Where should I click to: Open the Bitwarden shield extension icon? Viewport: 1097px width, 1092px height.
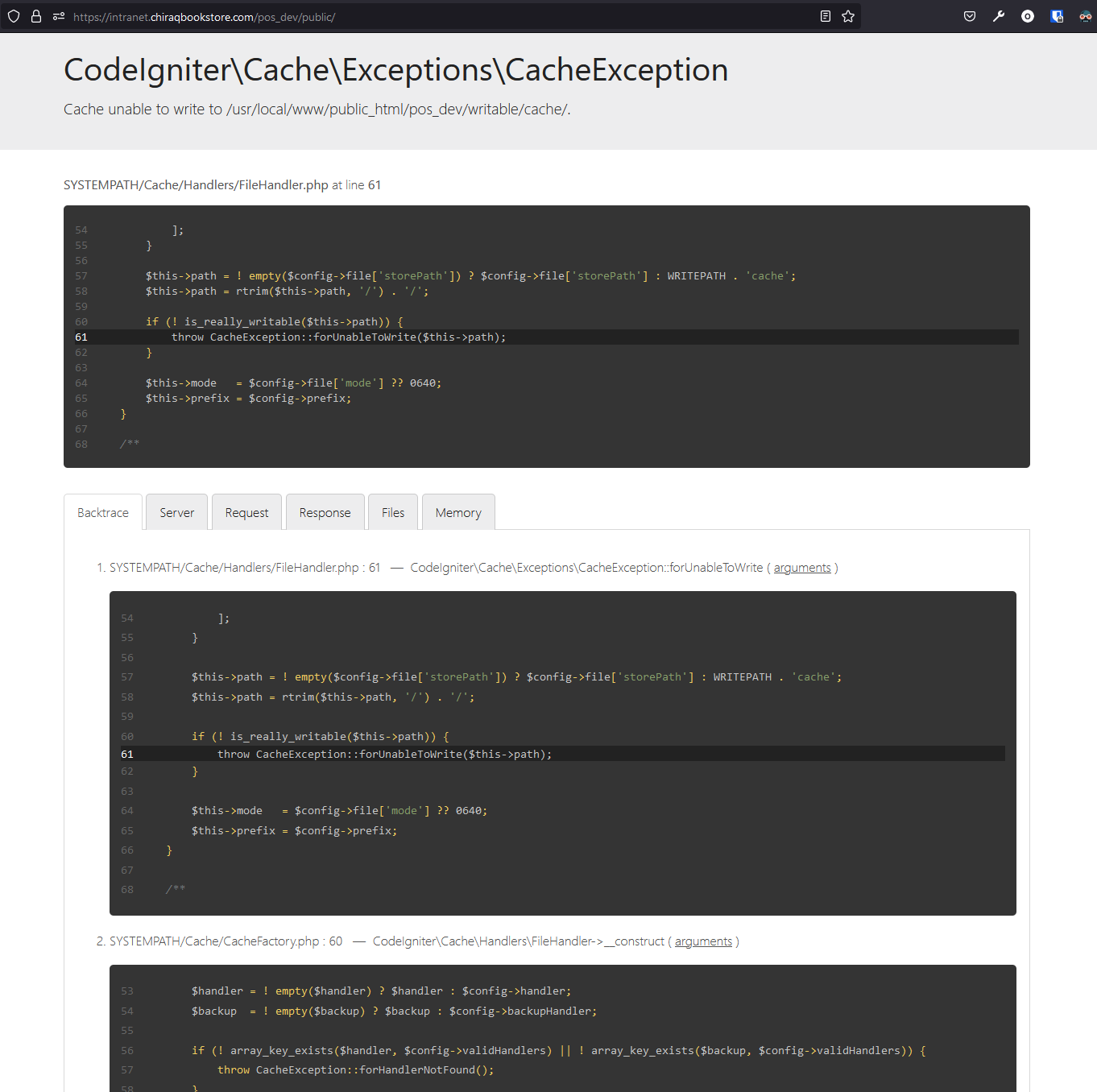coord(1057,16)
